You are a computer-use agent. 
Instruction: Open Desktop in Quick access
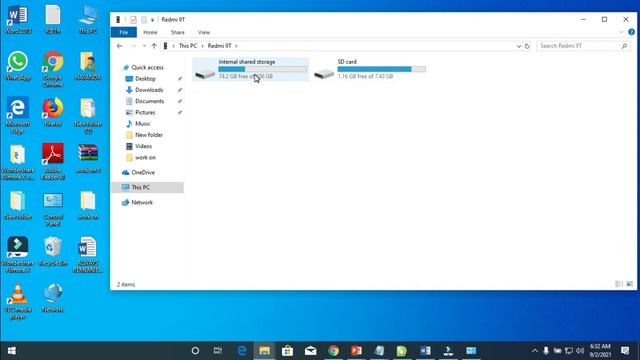pos(145,79)
